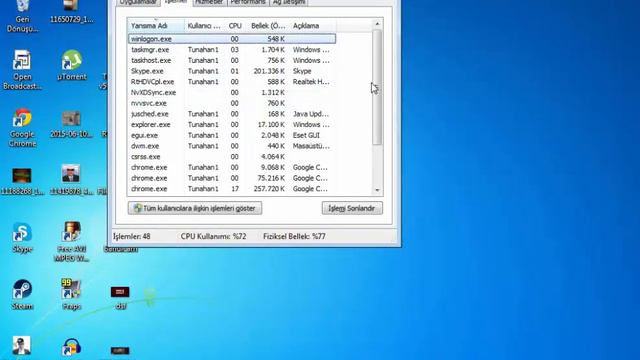Click Tüm kullanıcılara ilişkin işlemleri göster button
Image resolution: width=640 pixels, height=360 pixels.
(x=195, y=208)
